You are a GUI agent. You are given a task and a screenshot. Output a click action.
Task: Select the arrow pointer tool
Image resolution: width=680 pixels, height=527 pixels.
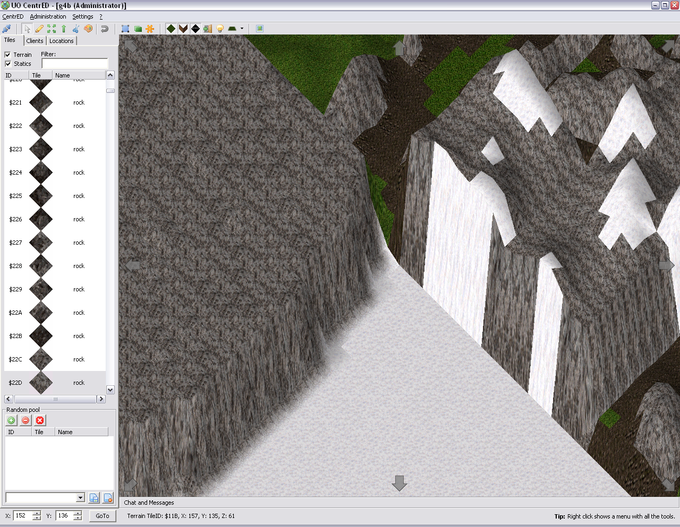click(24, 29)
